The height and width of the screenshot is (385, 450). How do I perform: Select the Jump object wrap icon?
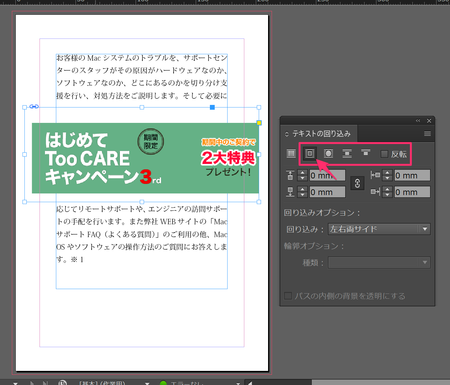tap(347, 153)
